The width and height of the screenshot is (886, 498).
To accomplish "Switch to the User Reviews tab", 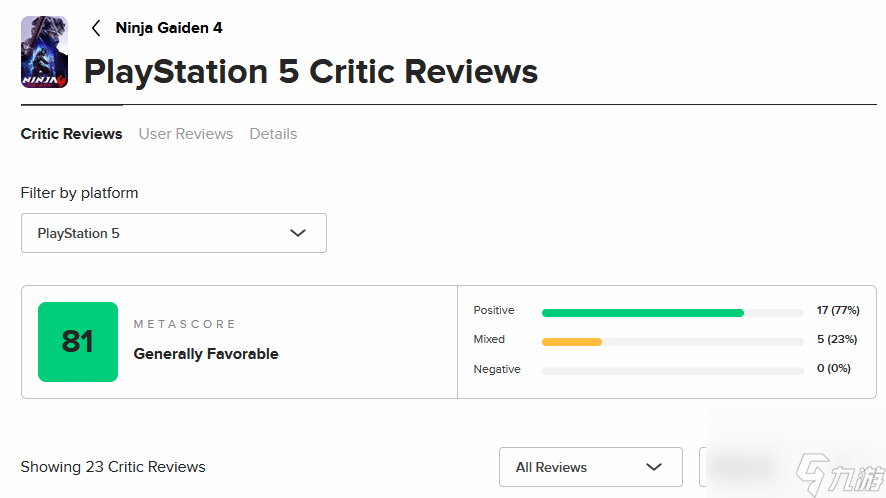I will tap(186, 134).
